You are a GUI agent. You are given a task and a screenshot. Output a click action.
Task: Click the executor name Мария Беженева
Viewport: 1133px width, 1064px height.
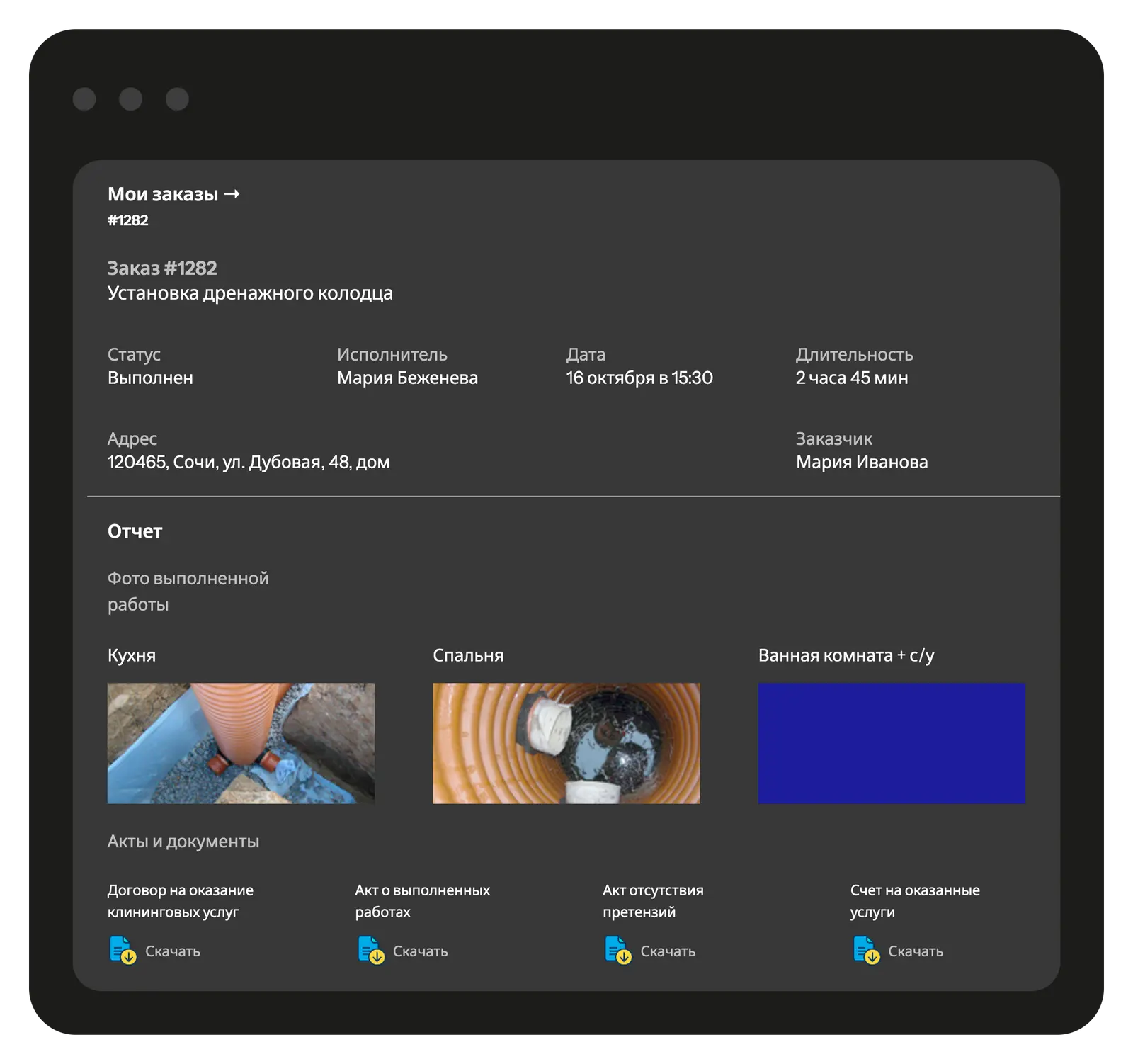tap(407, 378)
